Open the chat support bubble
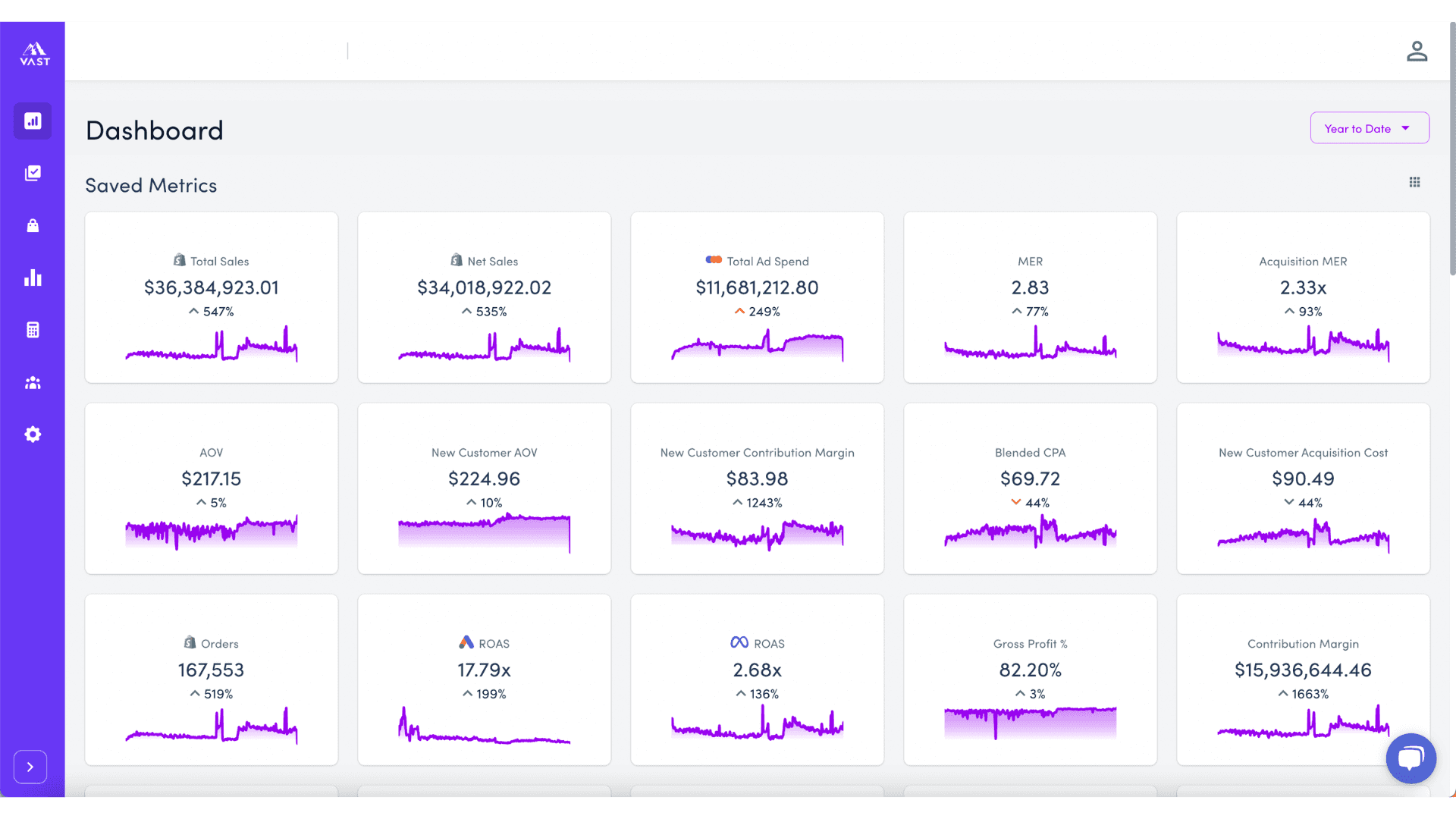1456x819 pixels. (1410, 758)
